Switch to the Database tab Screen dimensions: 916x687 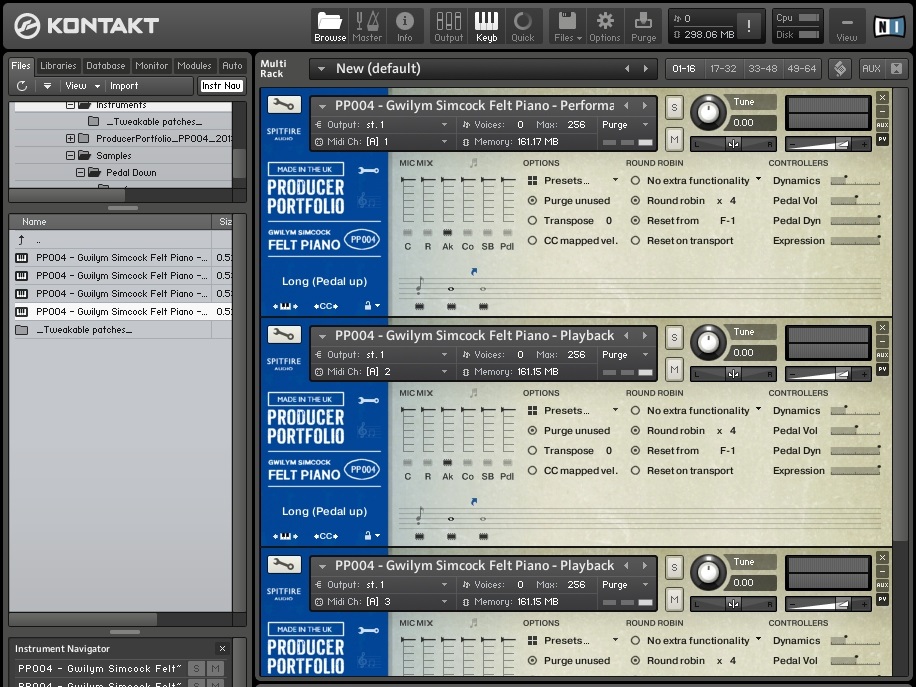(106, 65)
